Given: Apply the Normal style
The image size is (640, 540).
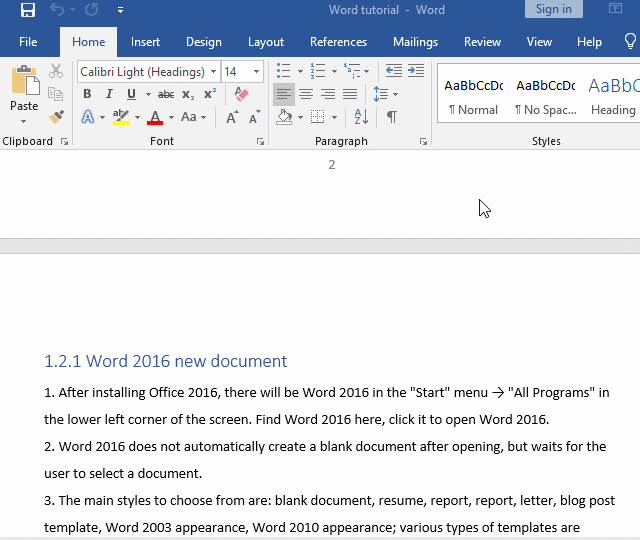Looking at the screenshot, I should click(x=473, y=97).
